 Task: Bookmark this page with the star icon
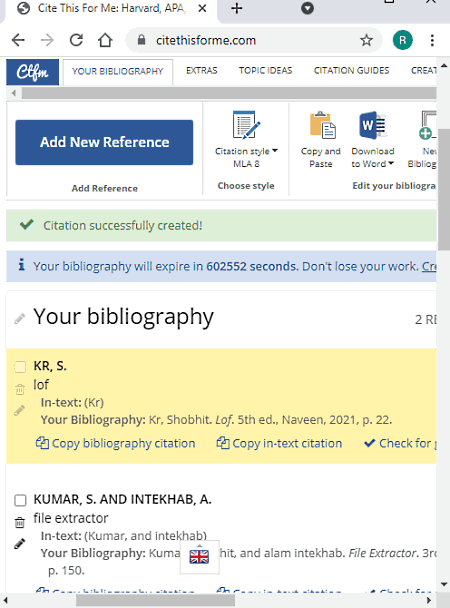pyautogui.click(x=366, y=40)
